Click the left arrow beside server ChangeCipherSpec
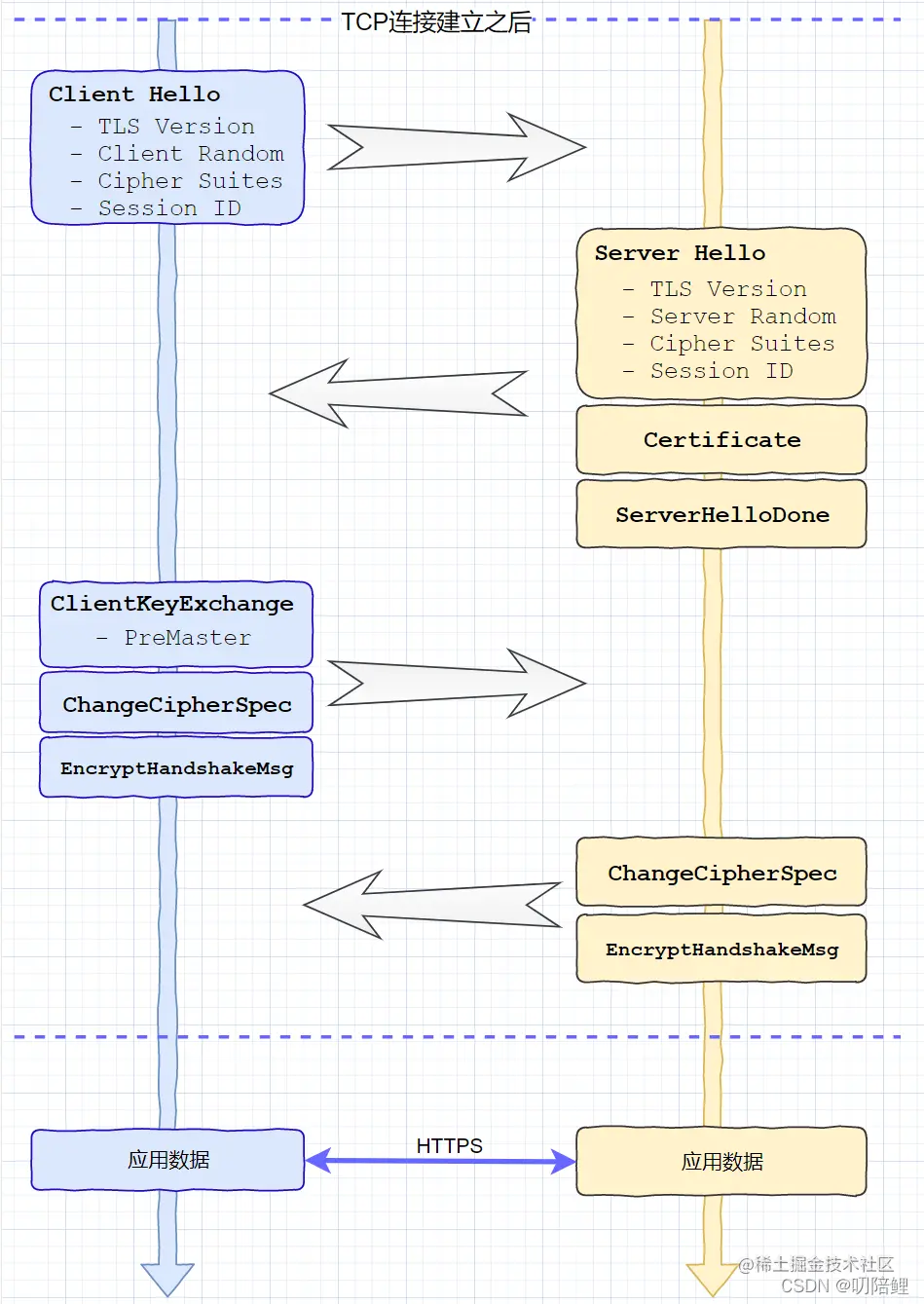 (433, 906)
